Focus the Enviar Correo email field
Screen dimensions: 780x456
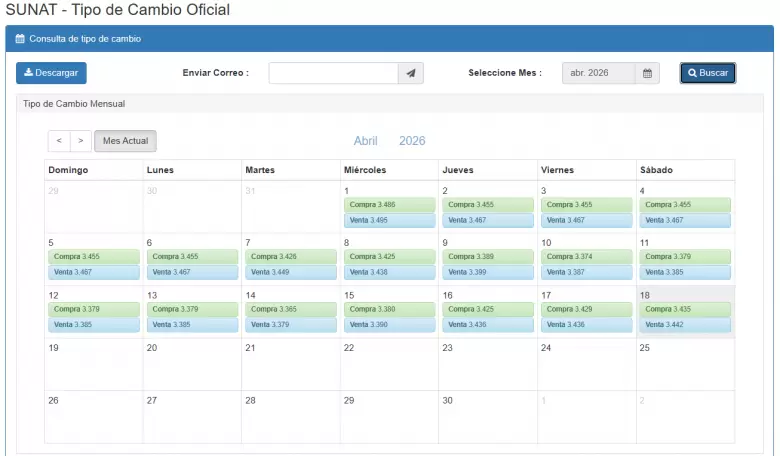coord(333,73)
